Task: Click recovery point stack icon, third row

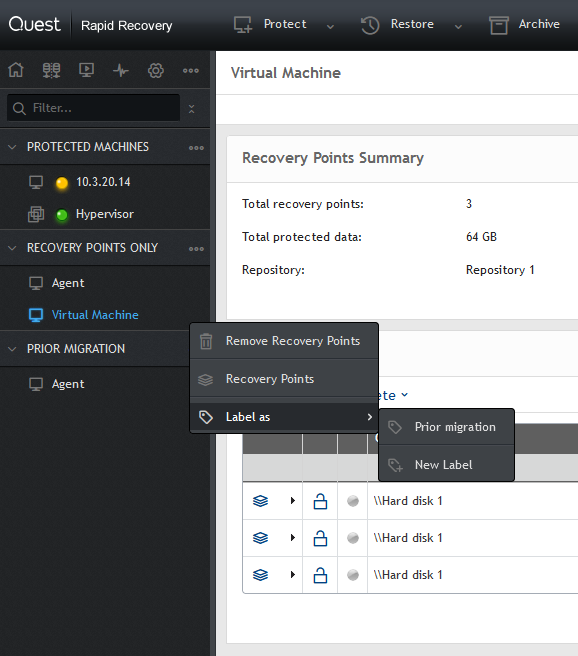Action: (x=260, y=575)
